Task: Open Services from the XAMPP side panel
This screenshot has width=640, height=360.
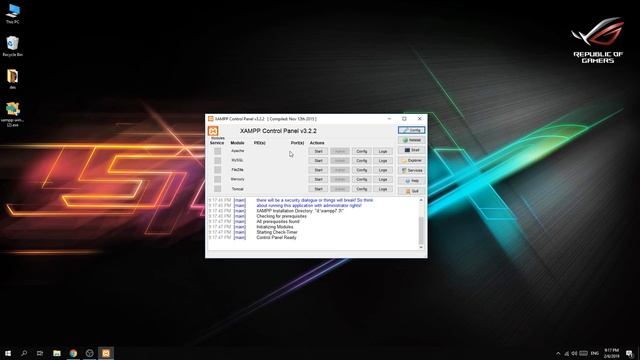Action: click(411, 170)
